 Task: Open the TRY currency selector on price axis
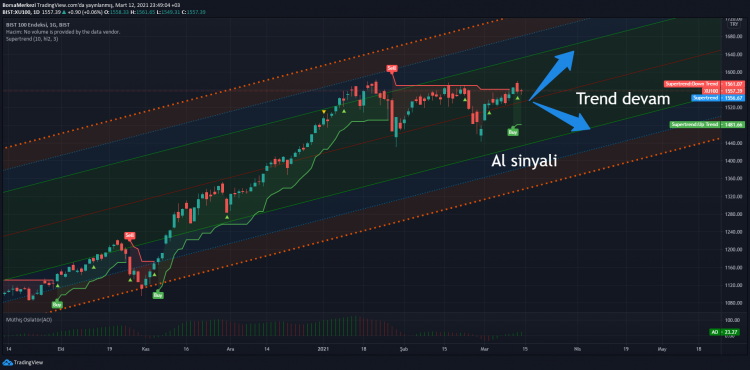coord(733,24)
